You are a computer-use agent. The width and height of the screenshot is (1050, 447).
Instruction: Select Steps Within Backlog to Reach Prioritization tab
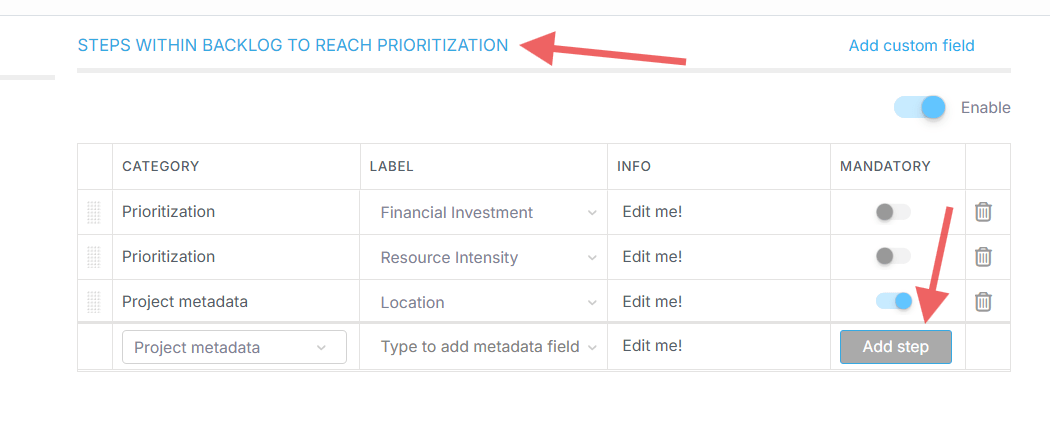pyautogui.click(x=293, y=45)
